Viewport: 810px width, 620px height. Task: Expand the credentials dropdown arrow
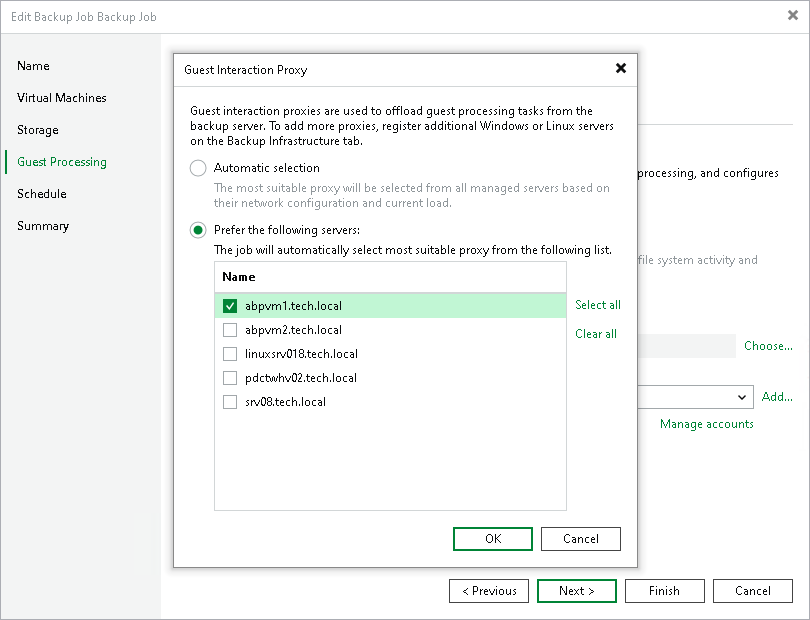click(742, 397)
